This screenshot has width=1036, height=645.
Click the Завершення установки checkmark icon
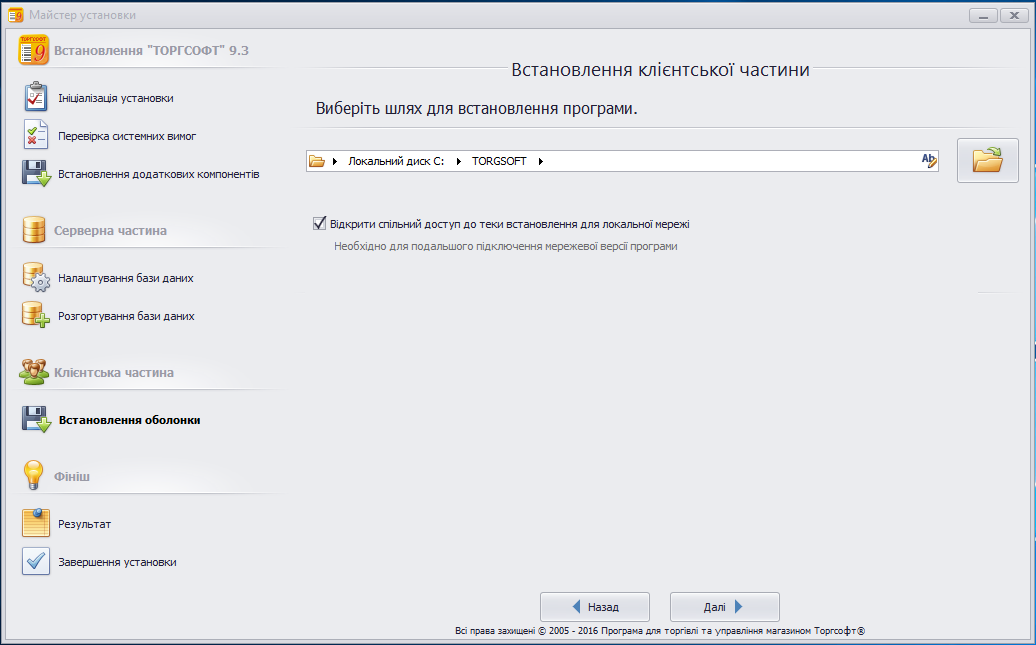36,562
